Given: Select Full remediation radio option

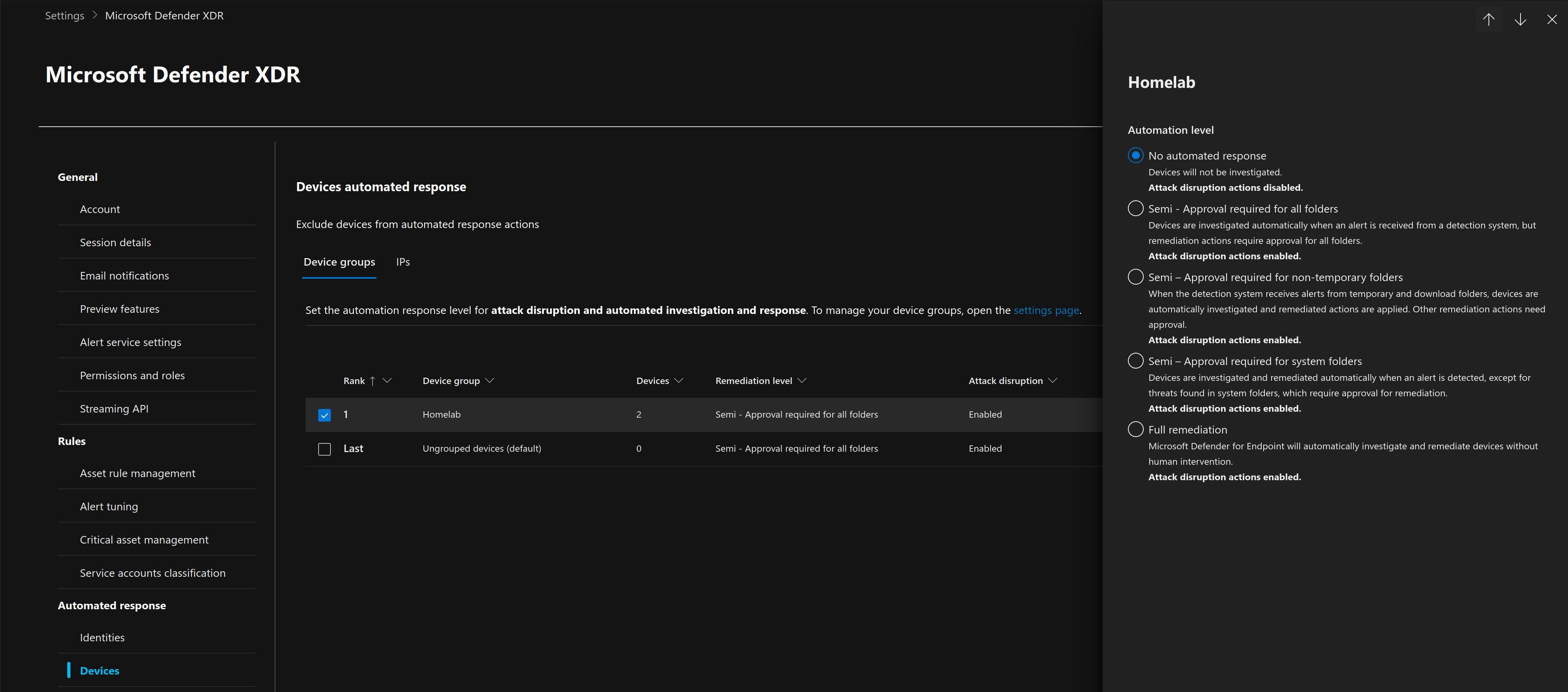Looking at the screenshot, I should 1135,430.
